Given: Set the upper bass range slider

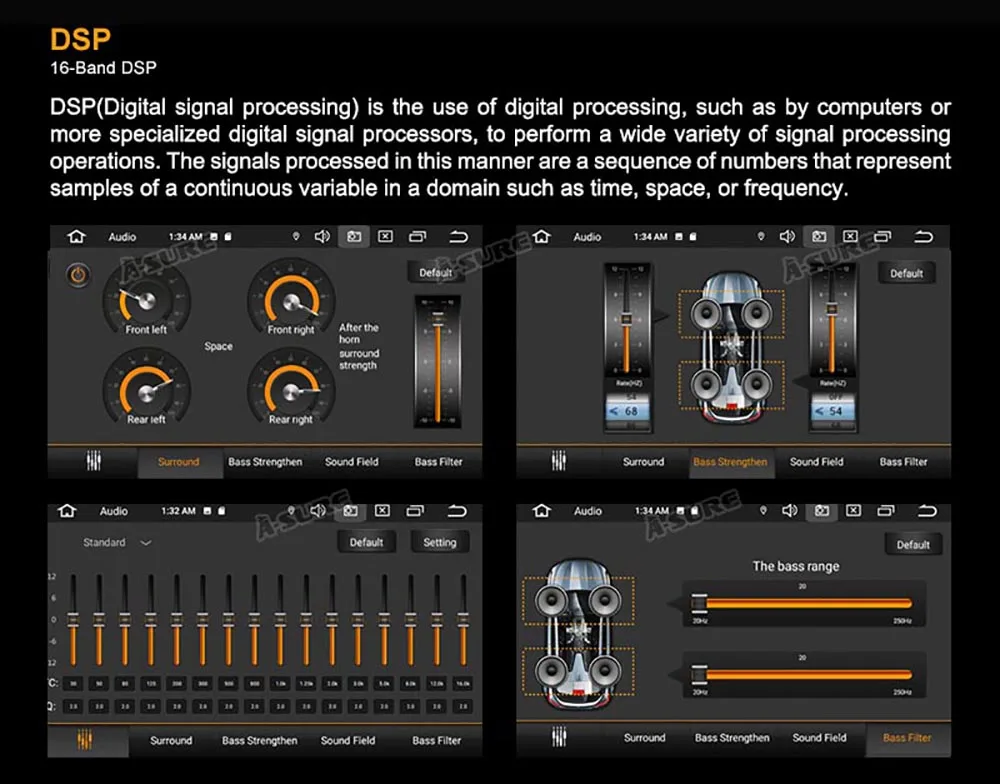Looking at the screenshot, I should tap(804, 603).
